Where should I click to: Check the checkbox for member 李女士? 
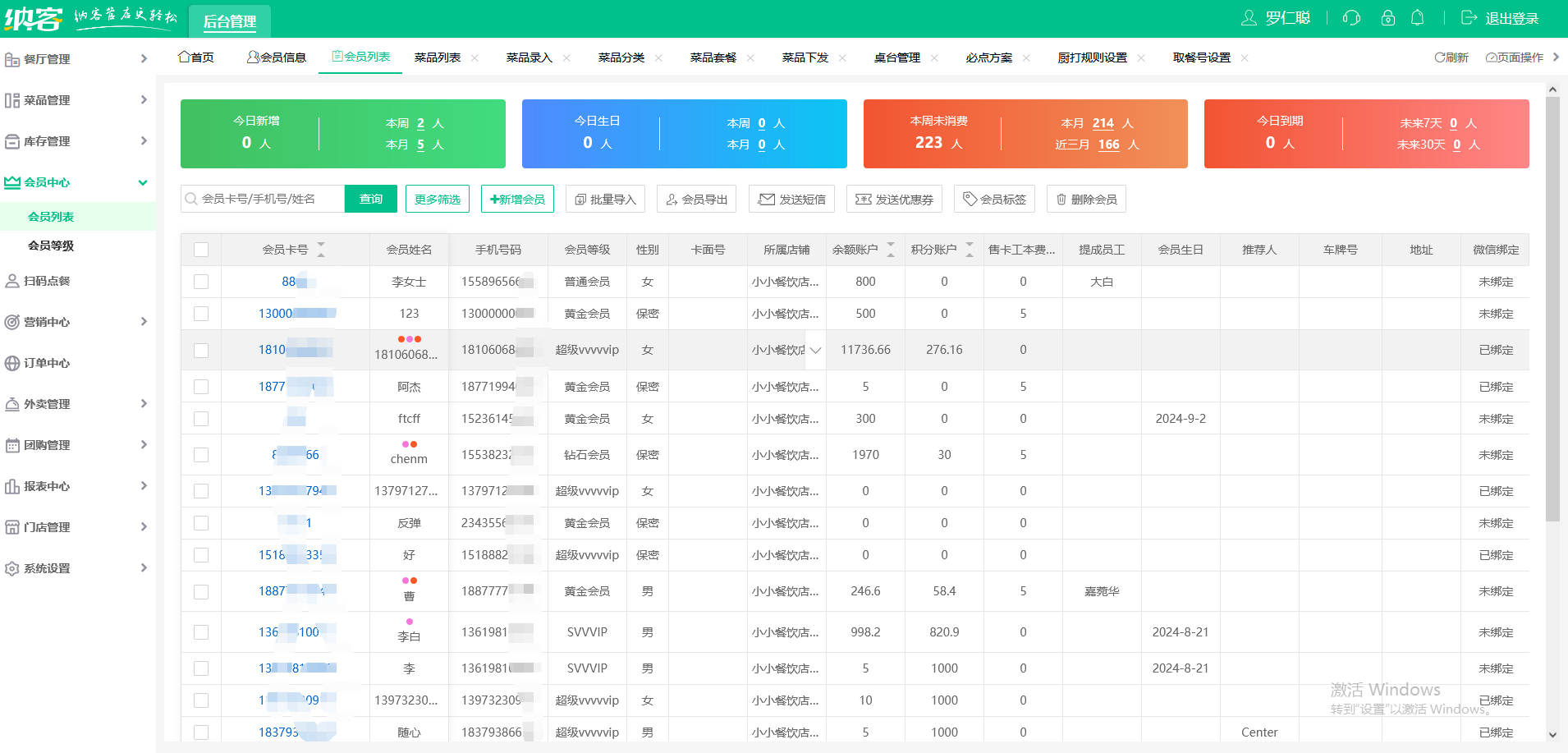tap(201, 282)
